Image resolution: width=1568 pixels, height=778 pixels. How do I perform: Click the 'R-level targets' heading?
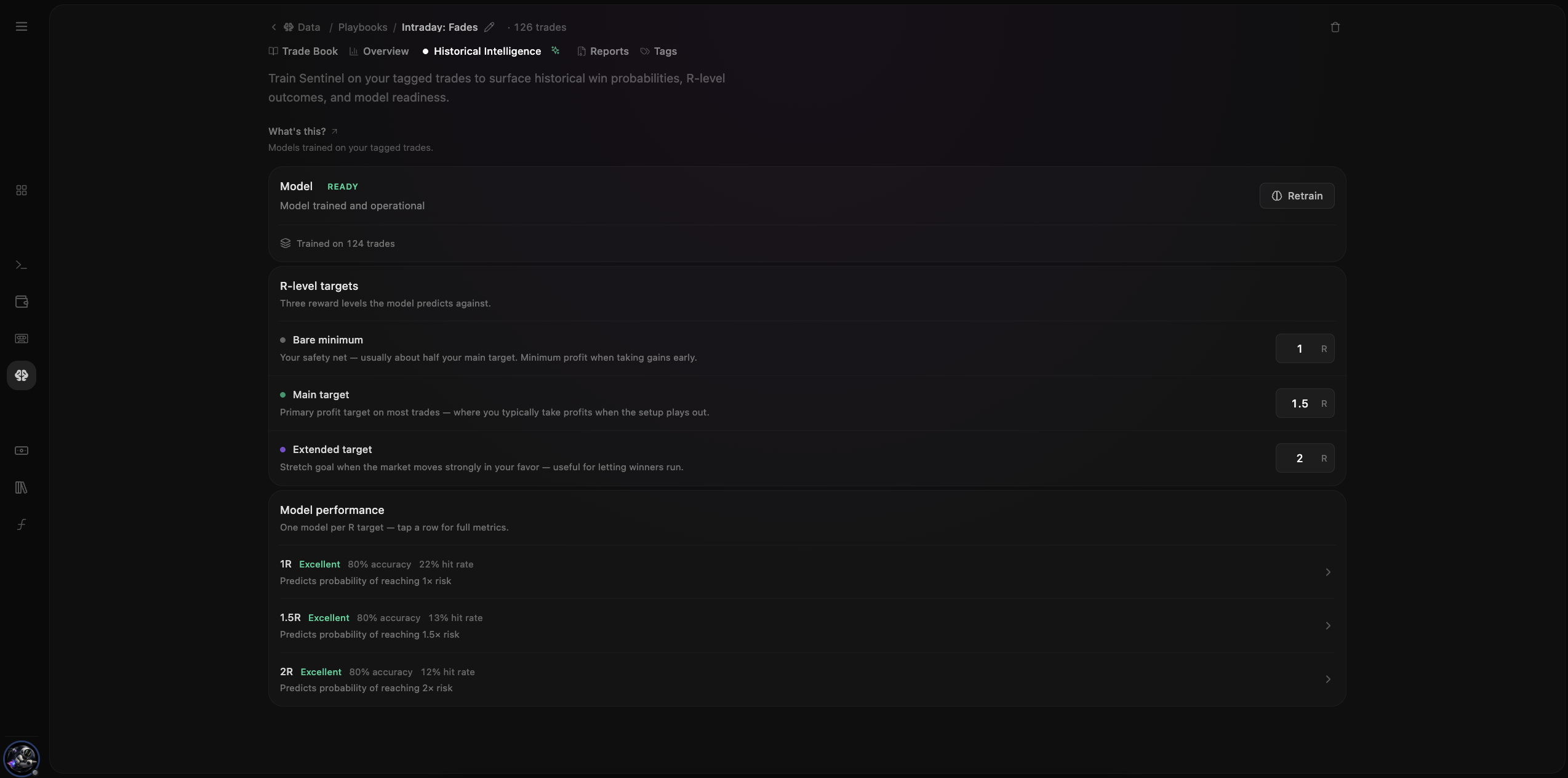point(319,286)
